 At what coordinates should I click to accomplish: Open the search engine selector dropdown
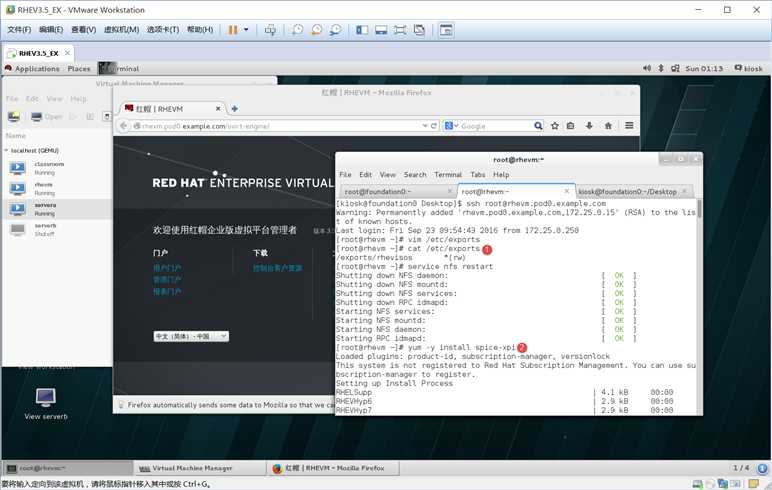(451, 126)
